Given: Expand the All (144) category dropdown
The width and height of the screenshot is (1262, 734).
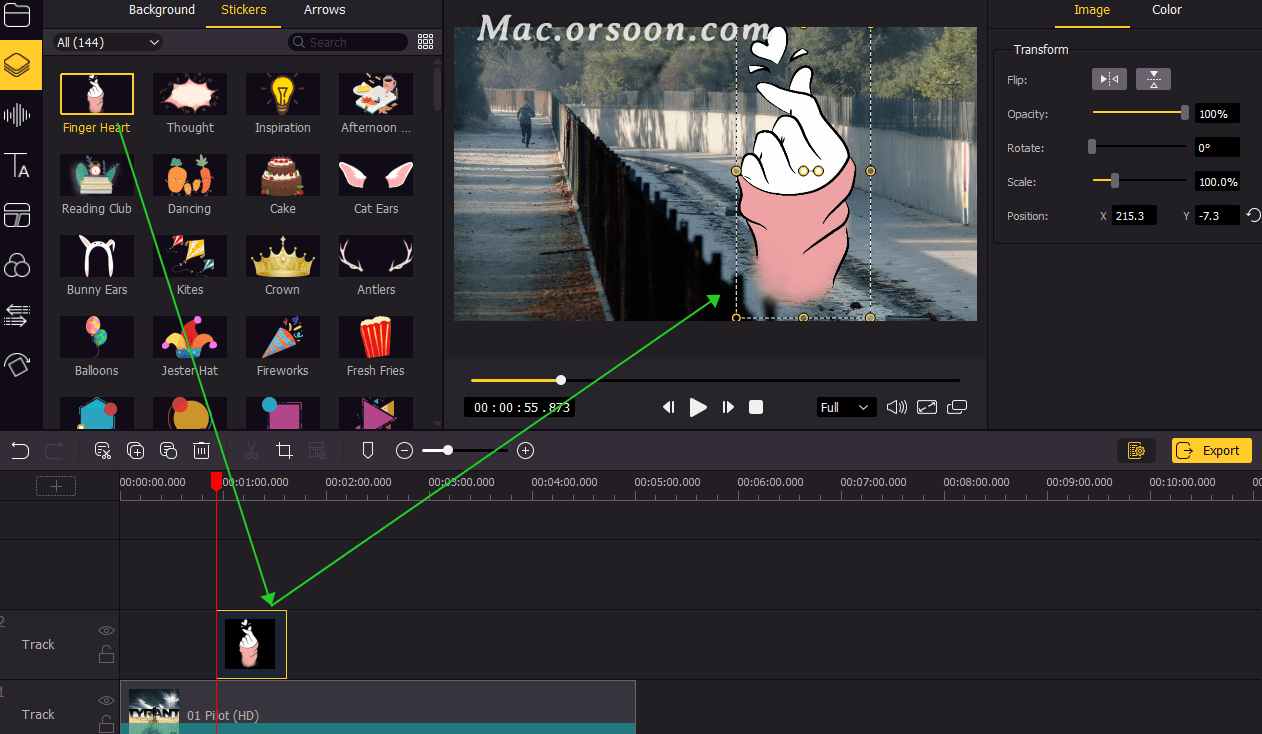Looking at the screenshot, I should tap(108, 42).
